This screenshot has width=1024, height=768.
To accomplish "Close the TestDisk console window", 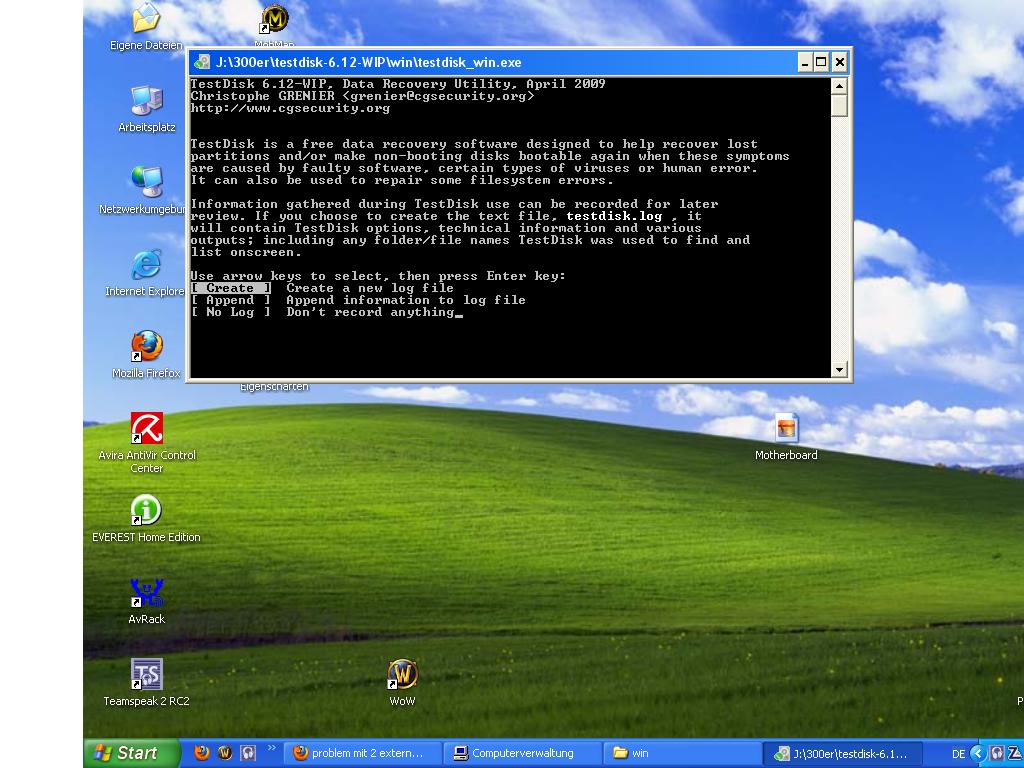I will [840, 63].
